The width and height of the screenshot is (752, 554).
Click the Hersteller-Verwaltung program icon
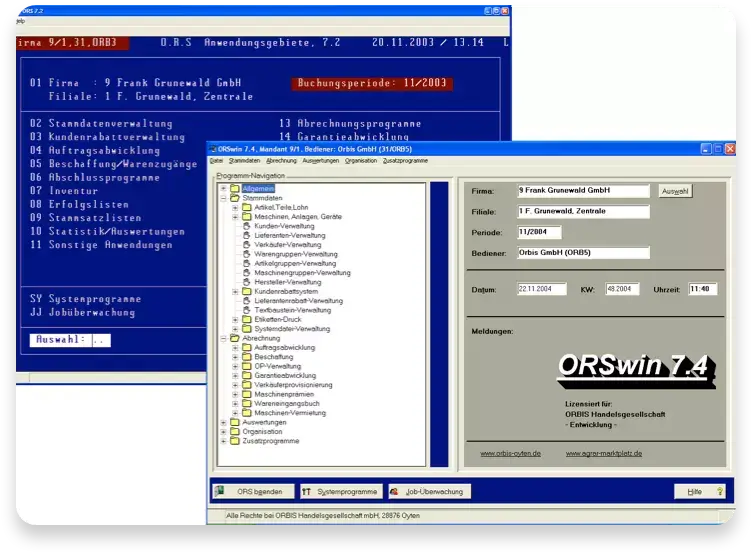click(247, 282)
